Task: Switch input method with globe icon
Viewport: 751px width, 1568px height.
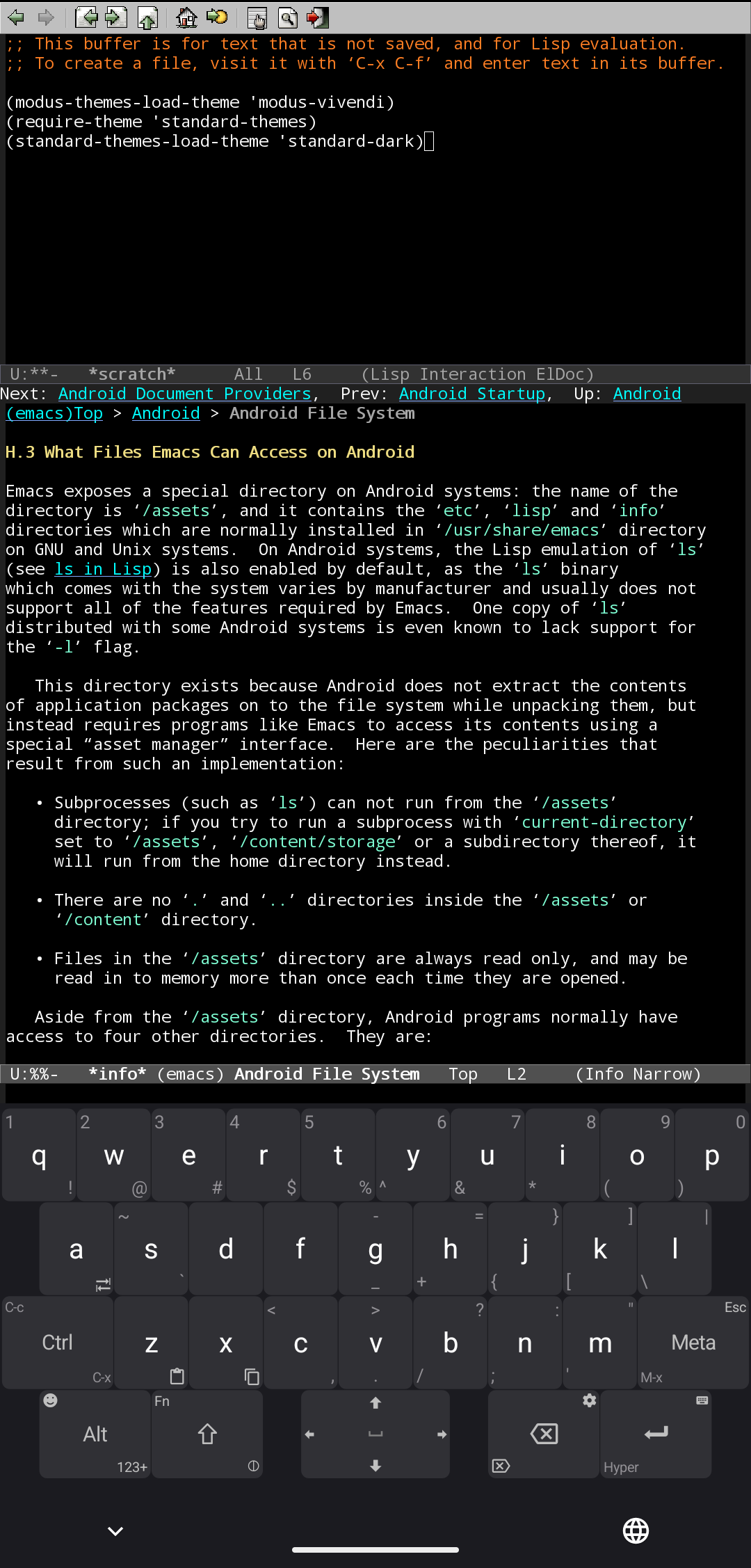Action: [636, 1530]
